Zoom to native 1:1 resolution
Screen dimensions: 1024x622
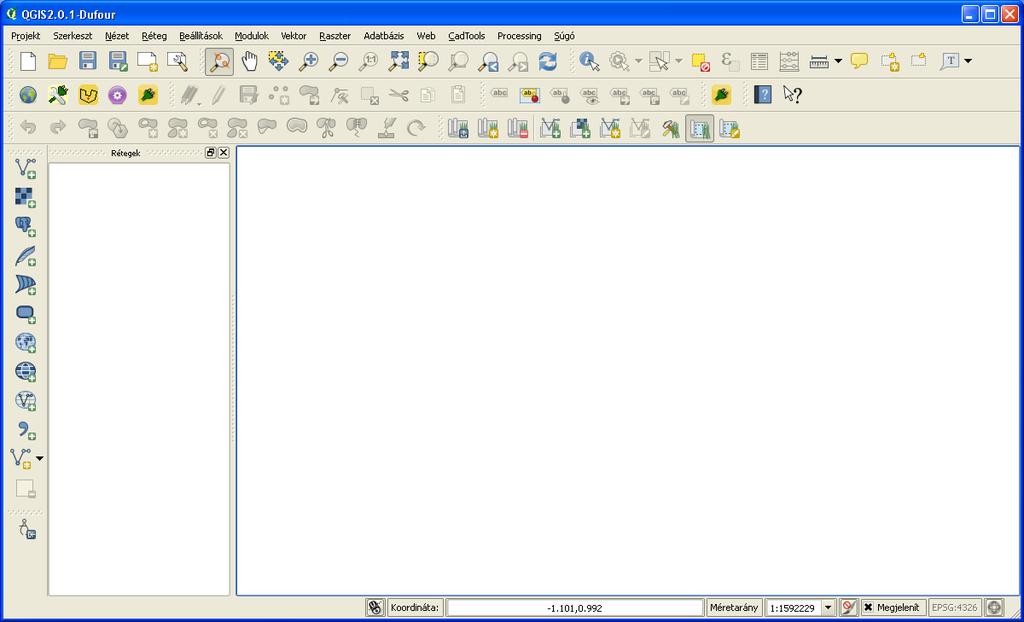click(368, 61)
